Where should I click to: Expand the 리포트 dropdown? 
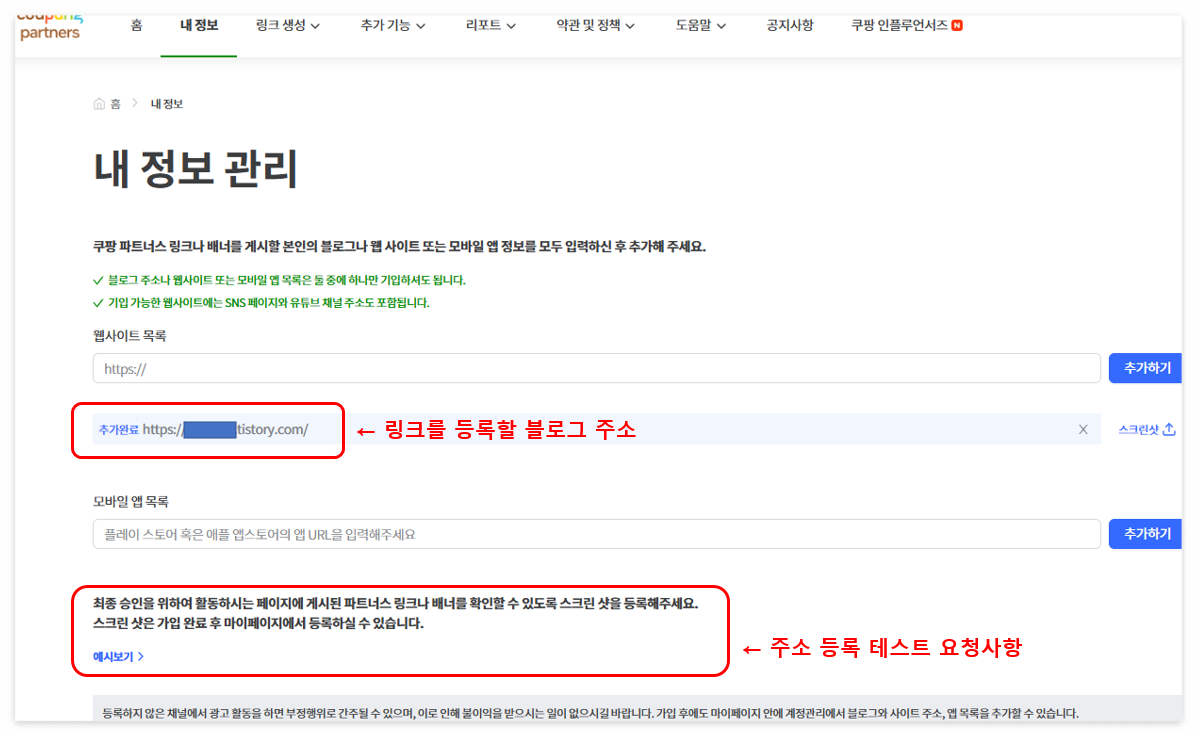(489, 25)
